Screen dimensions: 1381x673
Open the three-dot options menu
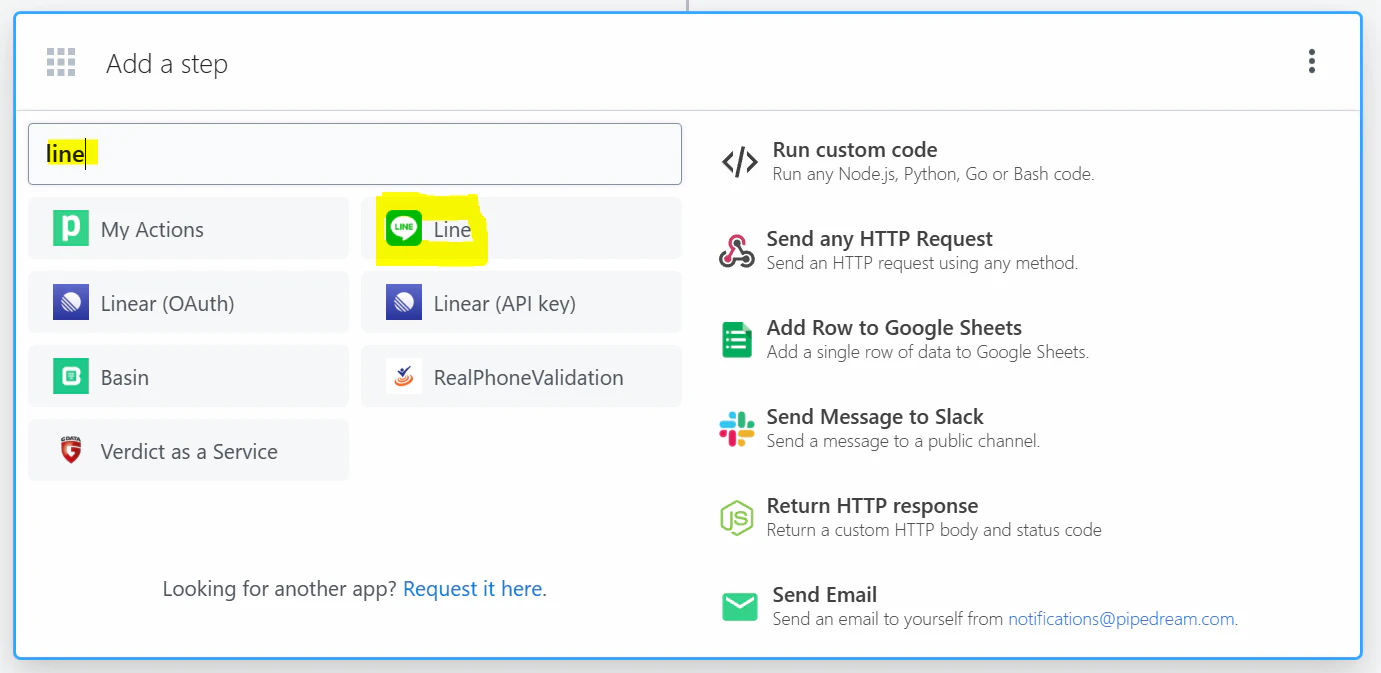[1311, 61]
